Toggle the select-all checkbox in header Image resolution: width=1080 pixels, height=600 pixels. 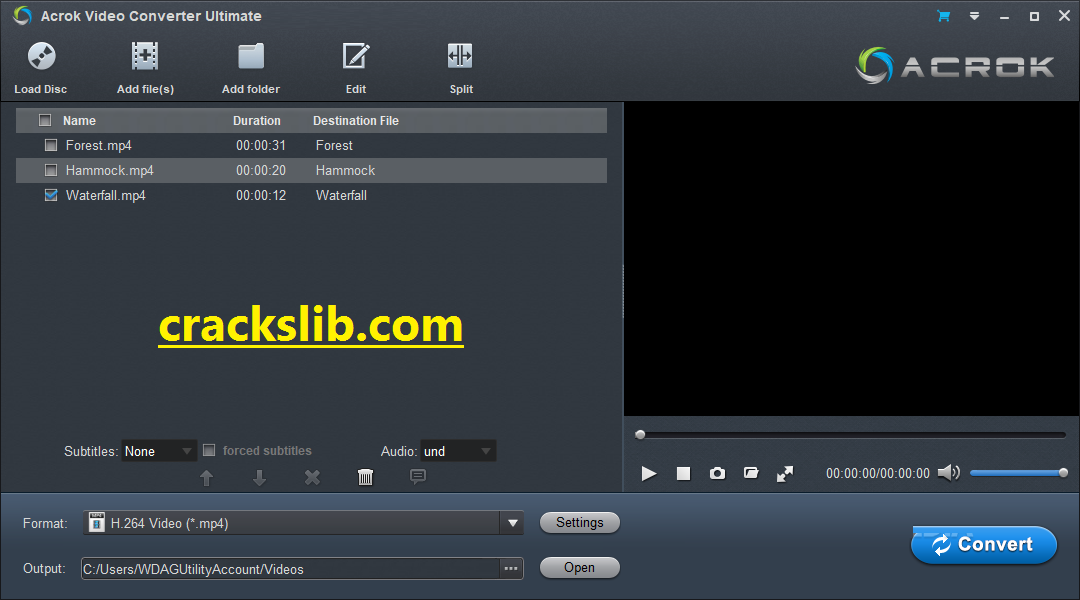pyautogui.click(x=45, y=121)
